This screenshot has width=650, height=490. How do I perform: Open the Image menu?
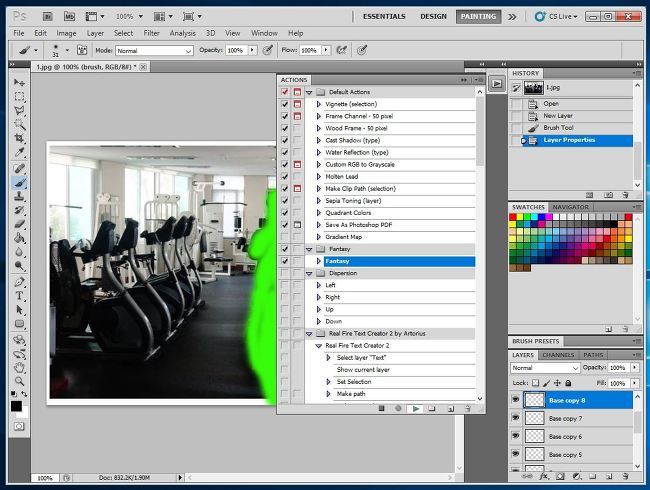(66, 33)
